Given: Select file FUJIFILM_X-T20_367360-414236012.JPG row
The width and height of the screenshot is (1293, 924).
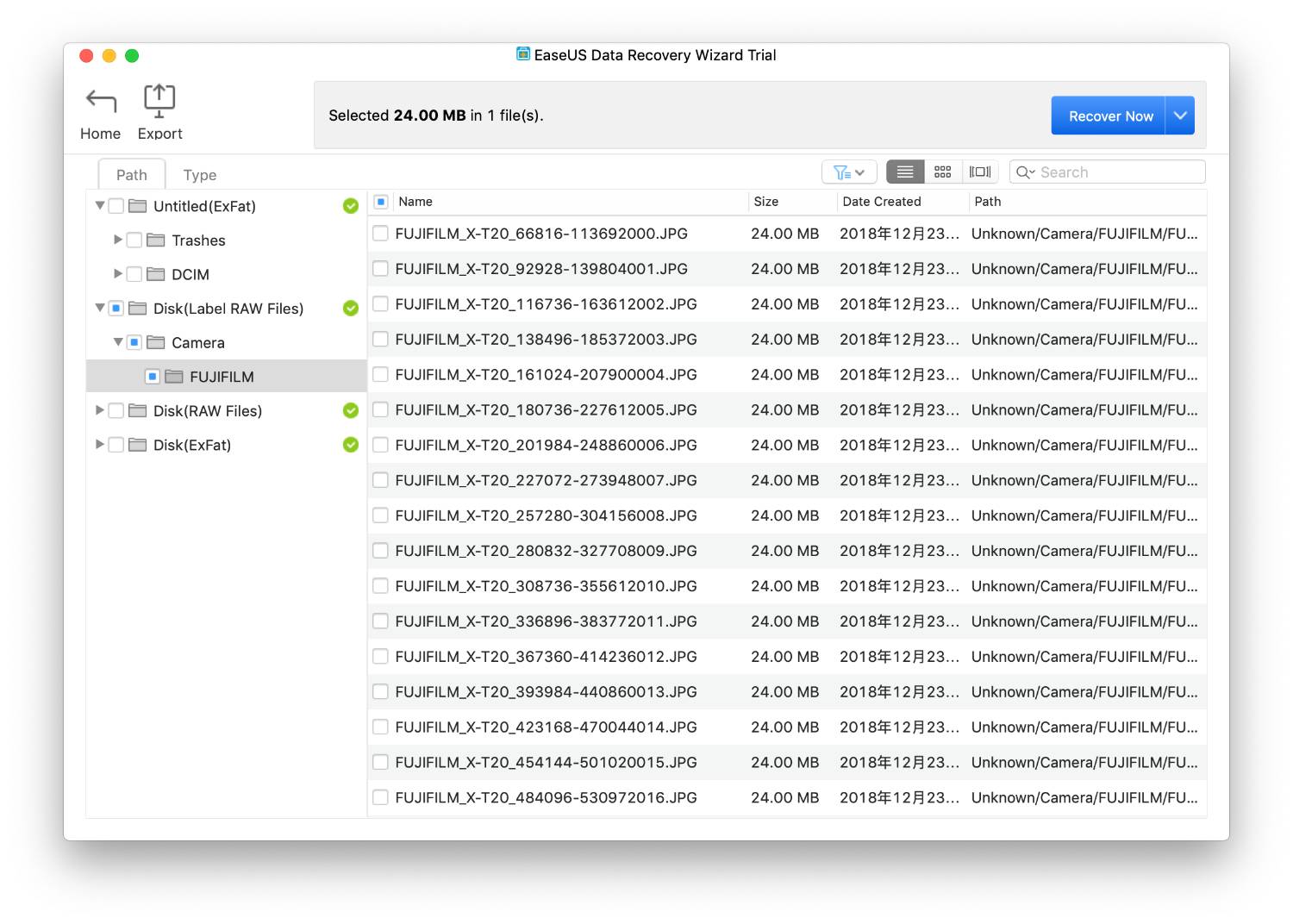Looking at the screenshot, I should tap(787, 657).
